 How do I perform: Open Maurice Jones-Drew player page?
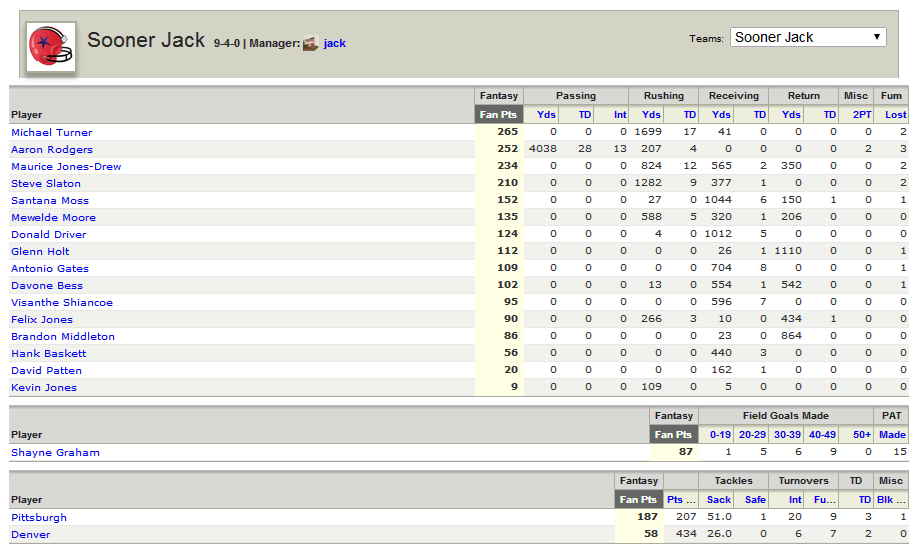(66, 166)
